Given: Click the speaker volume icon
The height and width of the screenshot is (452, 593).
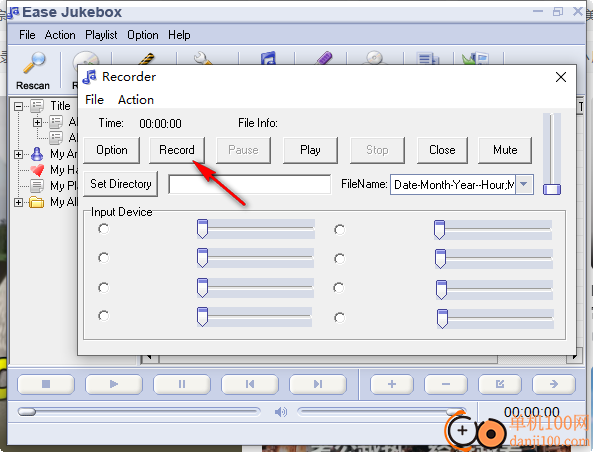Looking at the screenshot, I should pos(281,412).
